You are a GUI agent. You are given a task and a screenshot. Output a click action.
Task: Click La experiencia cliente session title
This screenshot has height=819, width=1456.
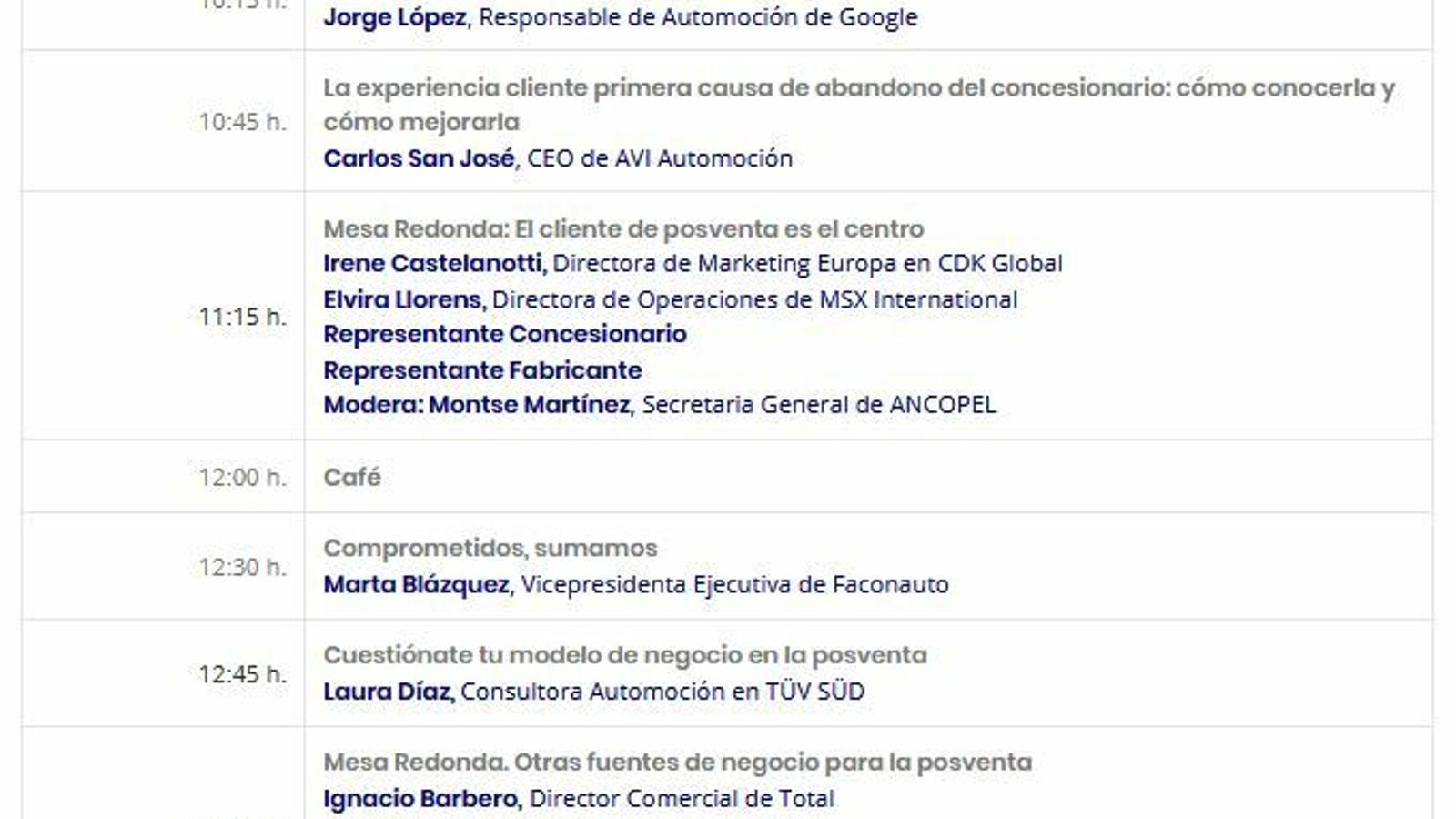[x=859, y=105]
